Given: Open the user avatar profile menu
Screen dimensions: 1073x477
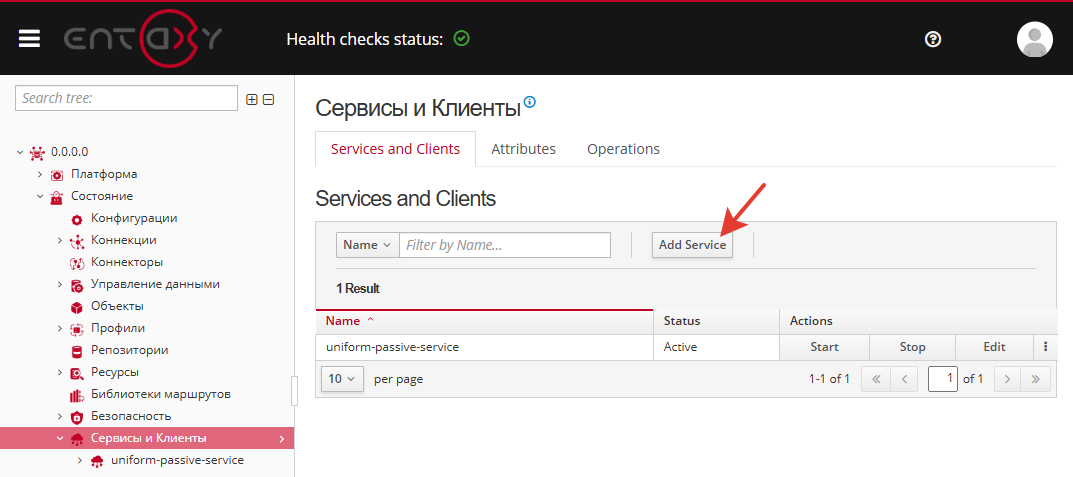Looking at the screenshot, I should click(x=1034, y=39).
